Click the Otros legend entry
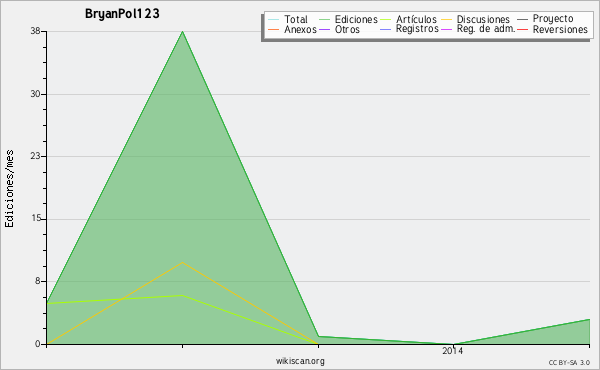Image resolution: width=600 pixels, height=370 pixels. 339,29
